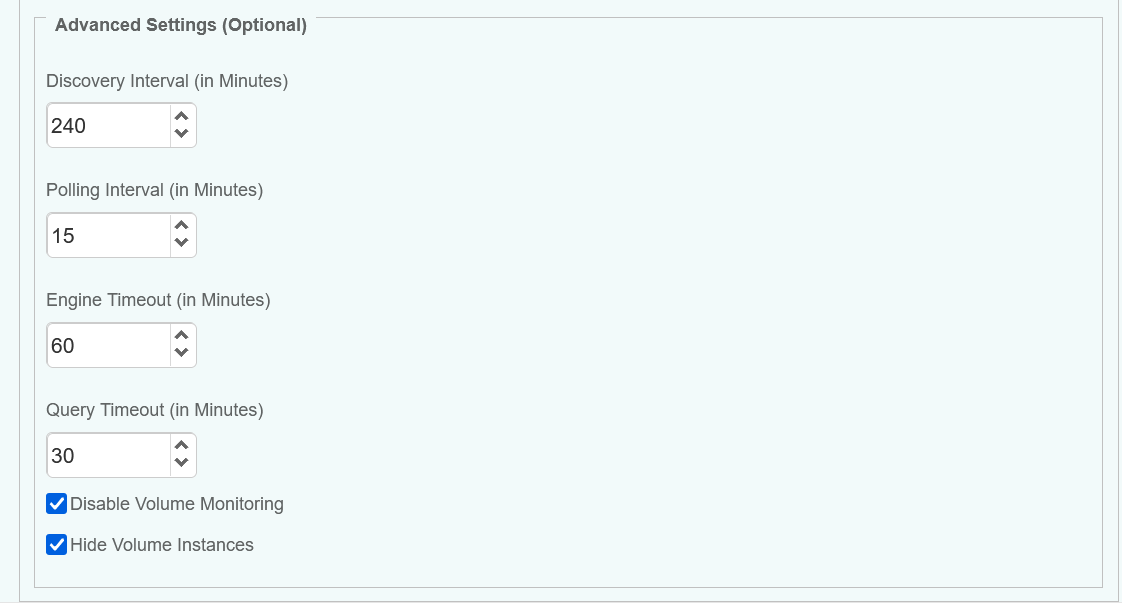Toggle Hide Volume Instances off
This screenshot has width=1122, height=606.
[x=56, y=544]
